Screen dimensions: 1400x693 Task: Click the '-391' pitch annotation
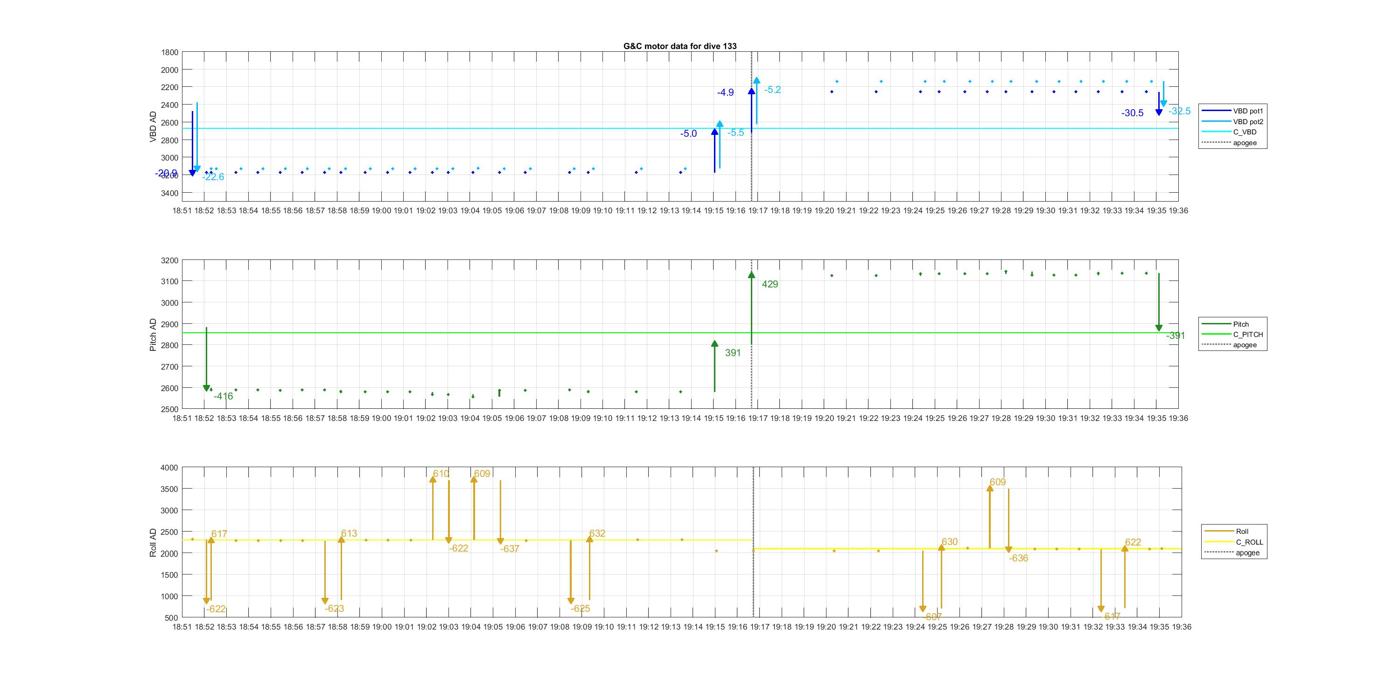click(1175, 336)
